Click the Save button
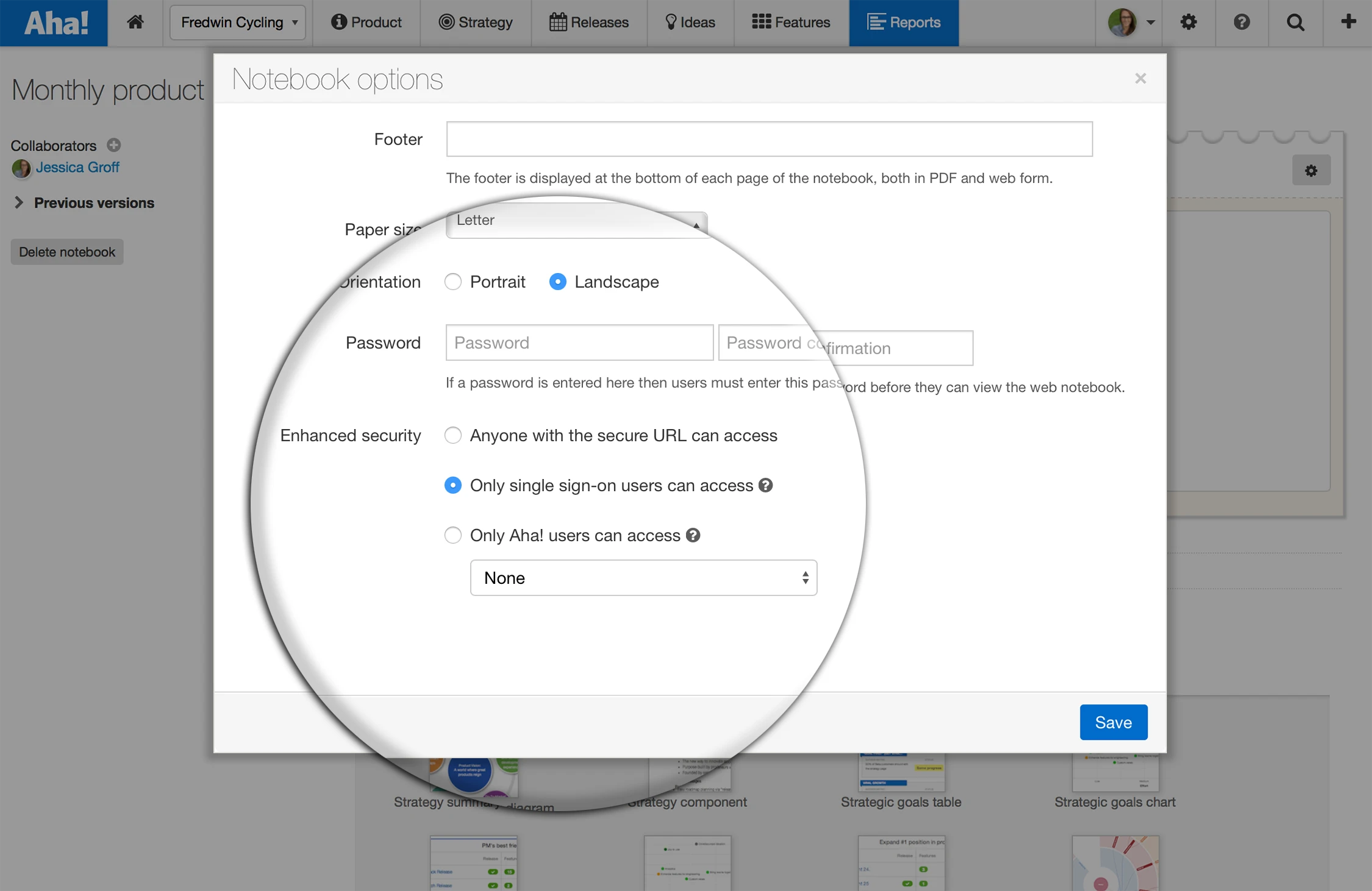 (x=1113, y=722)
